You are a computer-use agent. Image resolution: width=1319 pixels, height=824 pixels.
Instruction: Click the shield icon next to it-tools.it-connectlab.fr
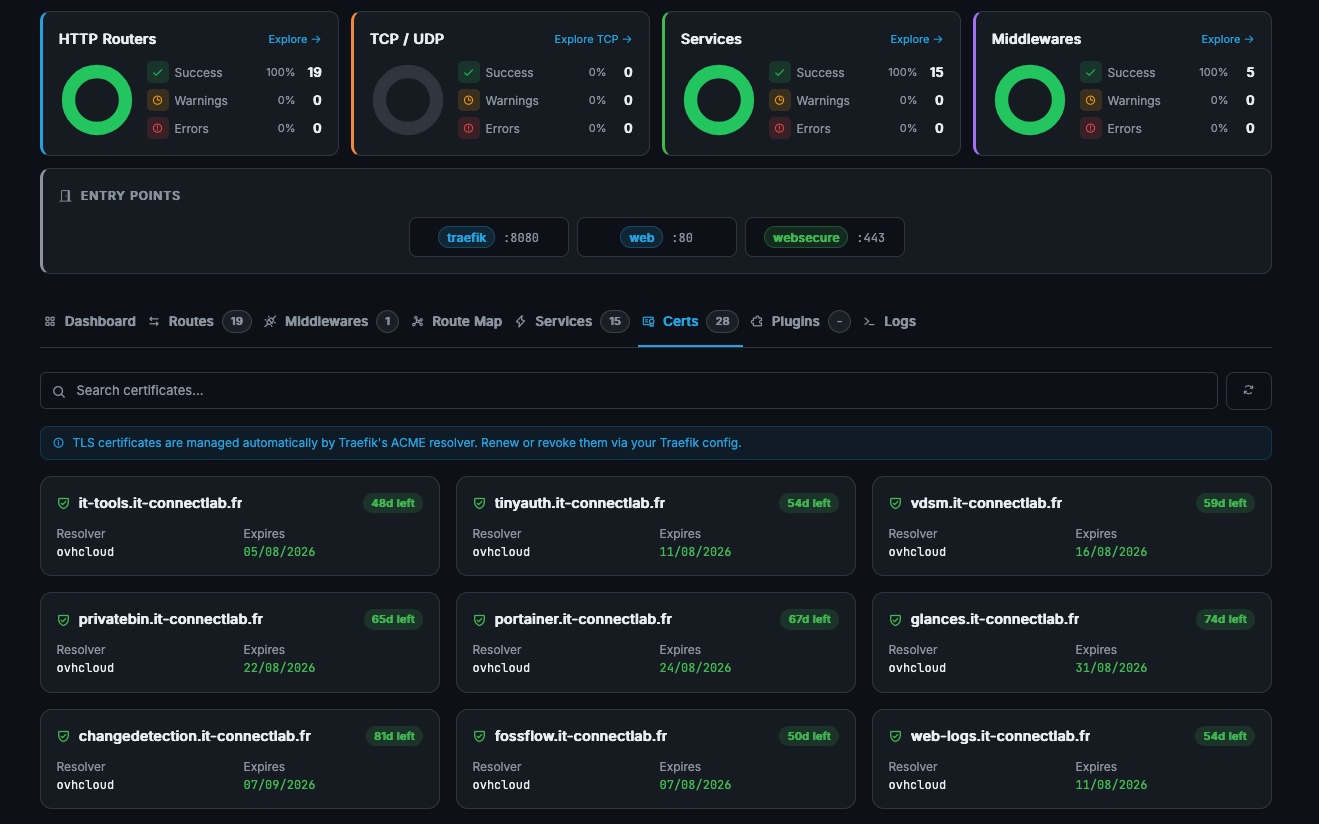[63, 503]
